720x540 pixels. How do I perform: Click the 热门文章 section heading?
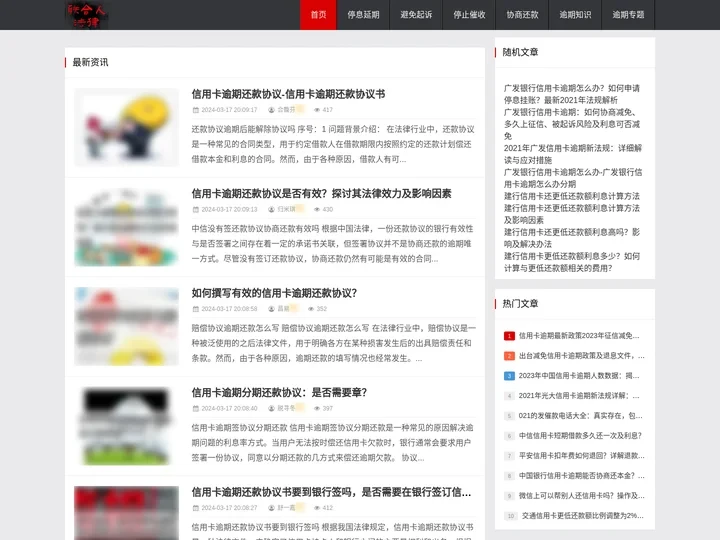click(520, 304)
